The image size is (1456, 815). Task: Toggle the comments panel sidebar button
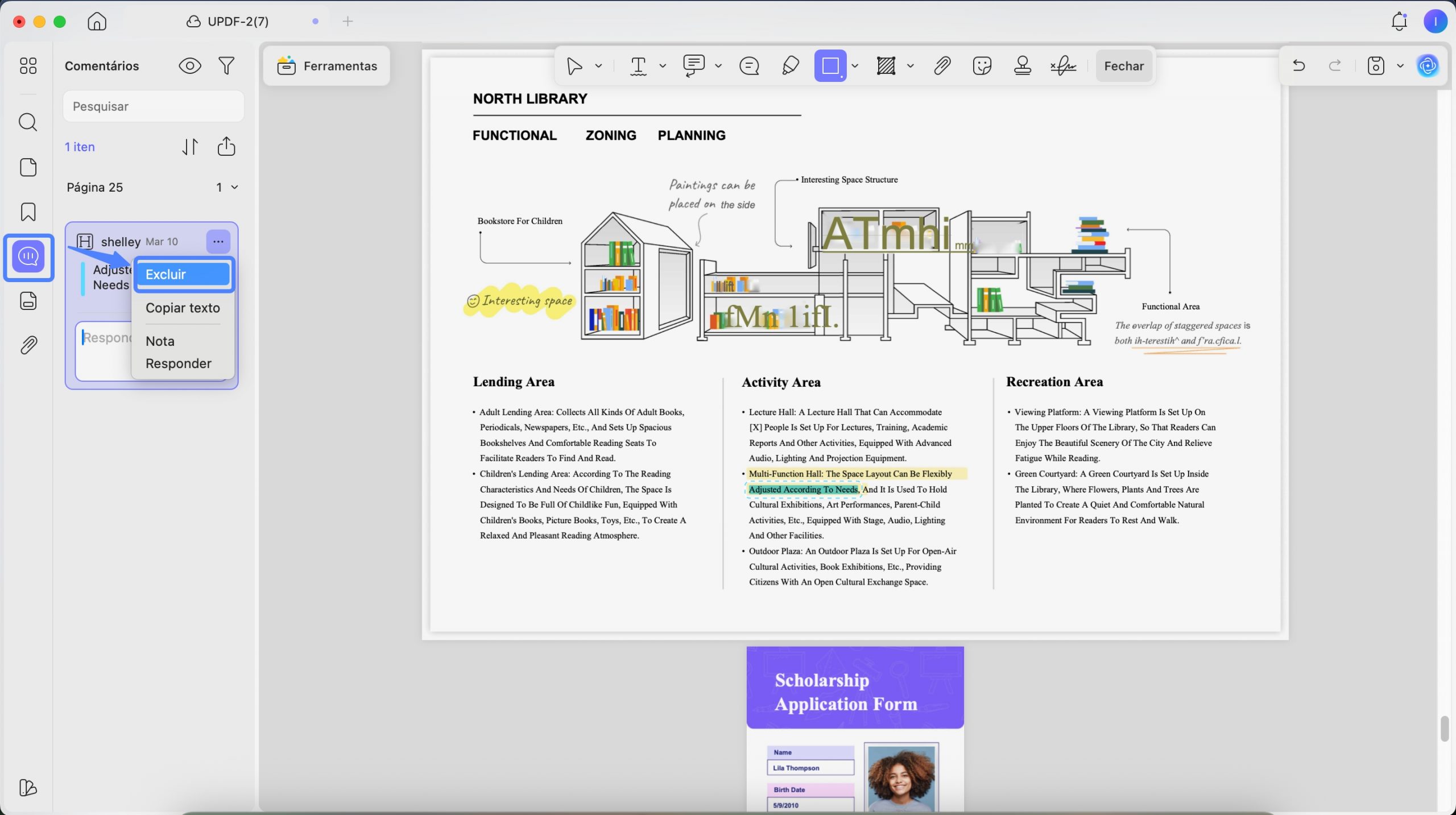point(28,257)
